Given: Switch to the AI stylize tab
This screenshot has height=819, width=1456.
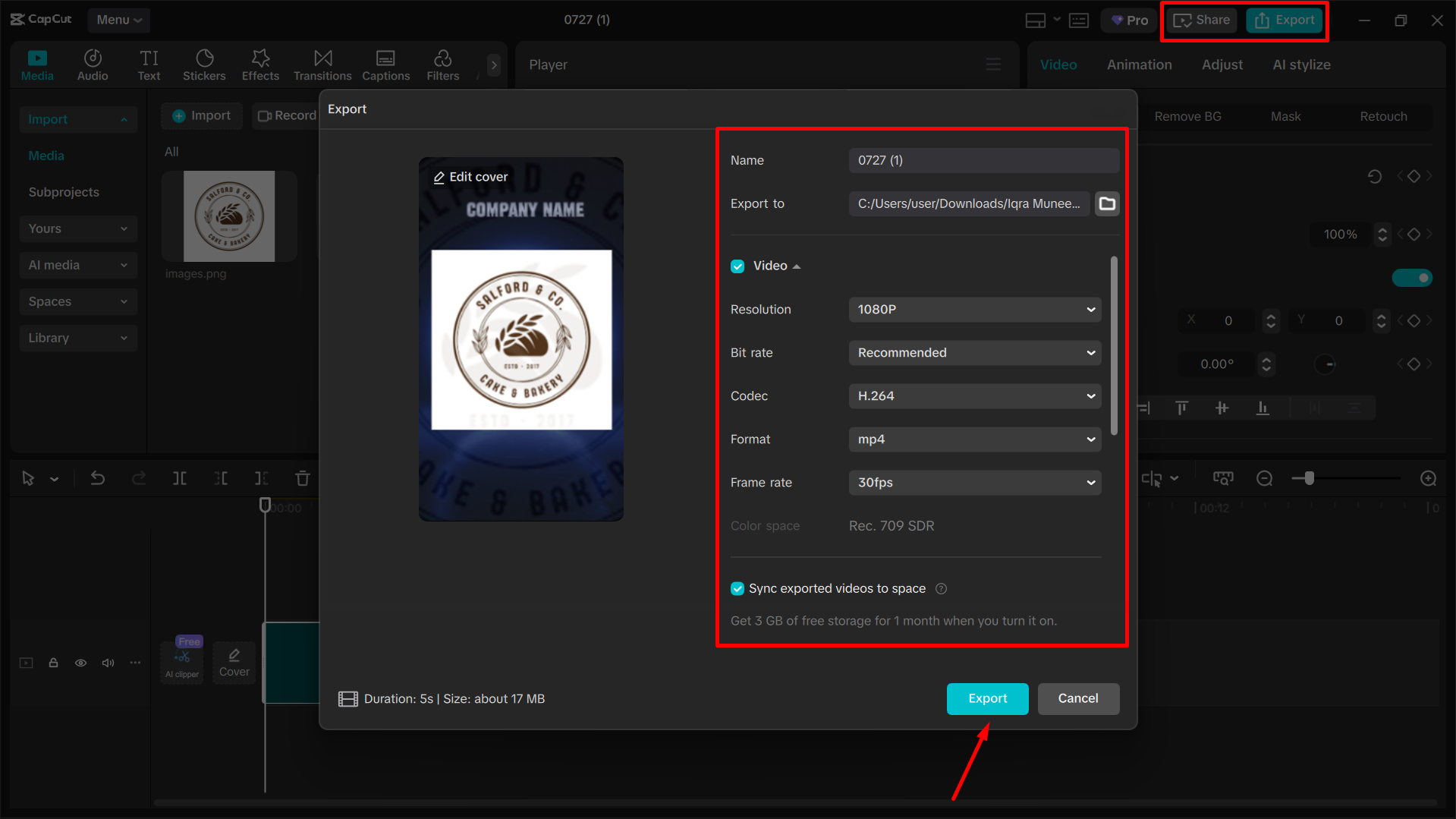Looking at the screenshot, I should click(x=1301, y=65).
